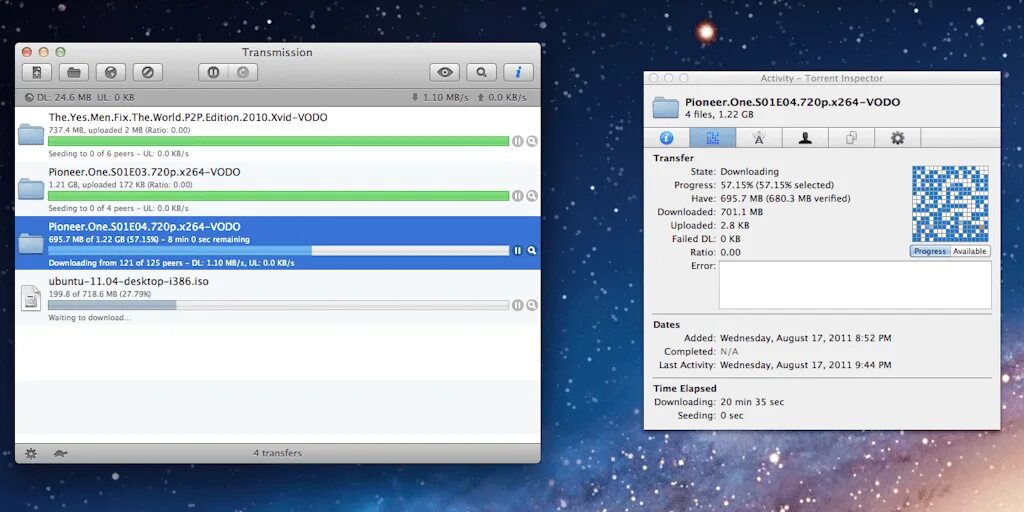Open the Inspector Options gear tab
The width and height of the screenshot is (1024, 512).
coord(898,138)
